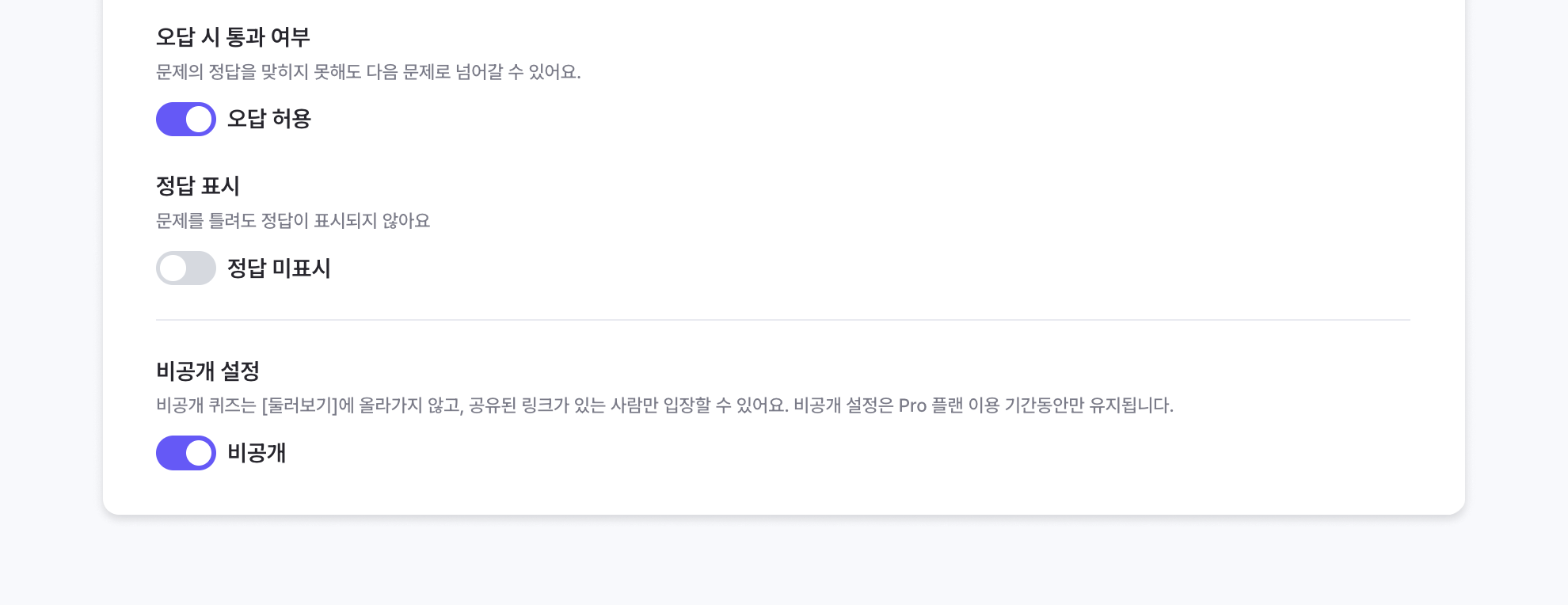
Task: Click the words 비공개 퀴즈는 in the description
Action: (206, 405)
